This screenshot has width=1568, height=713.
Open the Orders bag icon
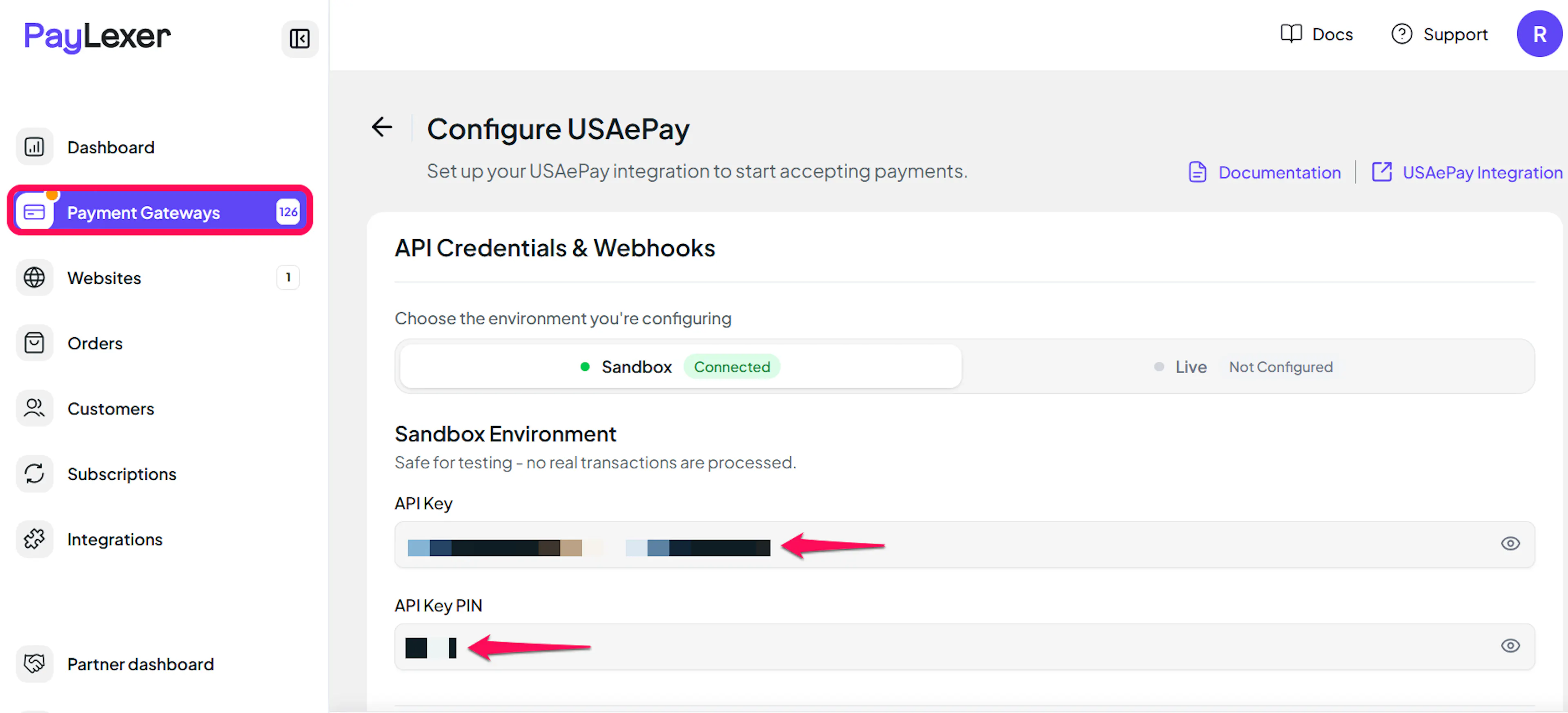click(34, 343)
